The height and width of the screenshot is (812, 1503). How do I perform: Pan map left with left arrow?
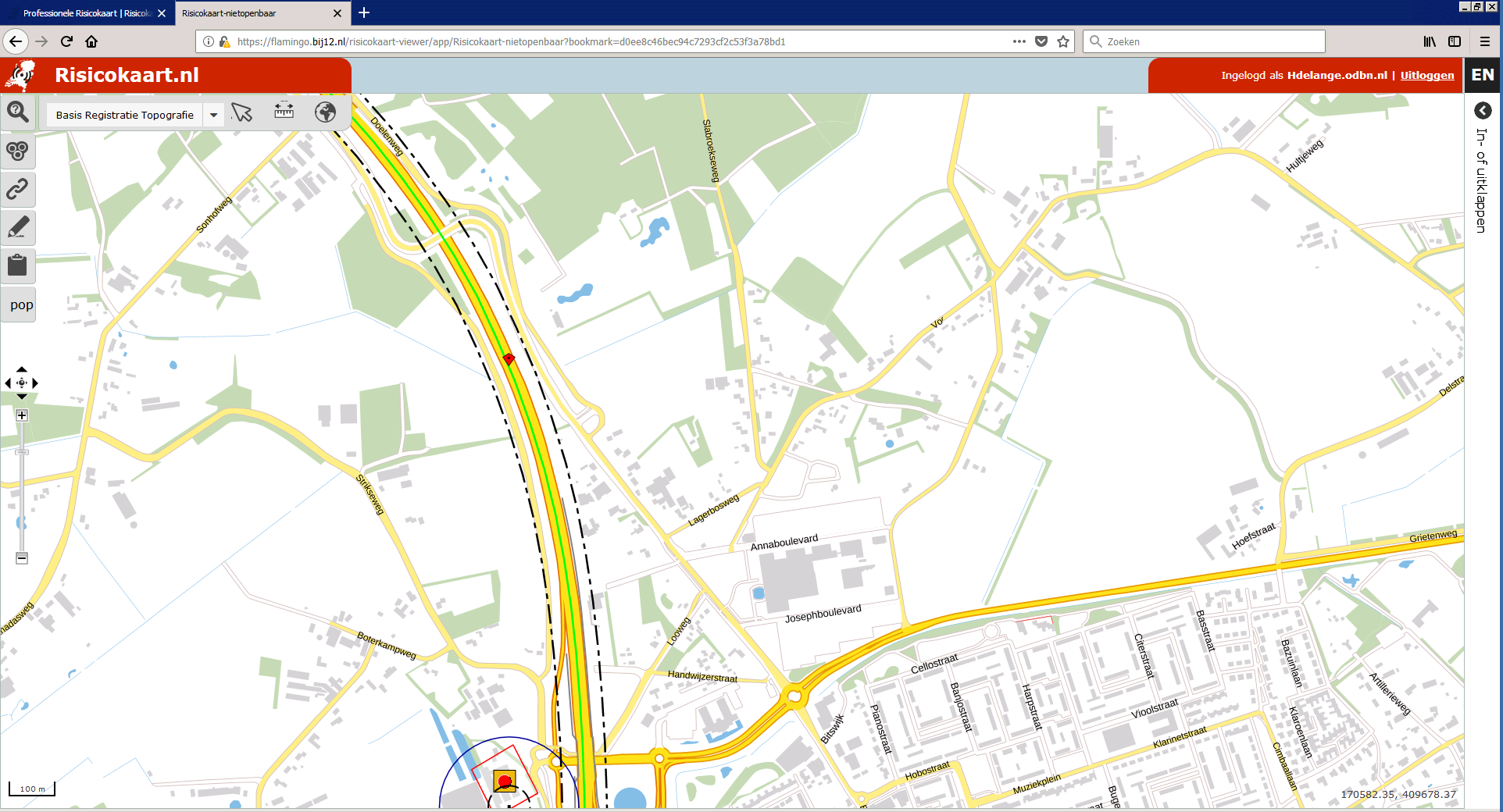point(8,383)
